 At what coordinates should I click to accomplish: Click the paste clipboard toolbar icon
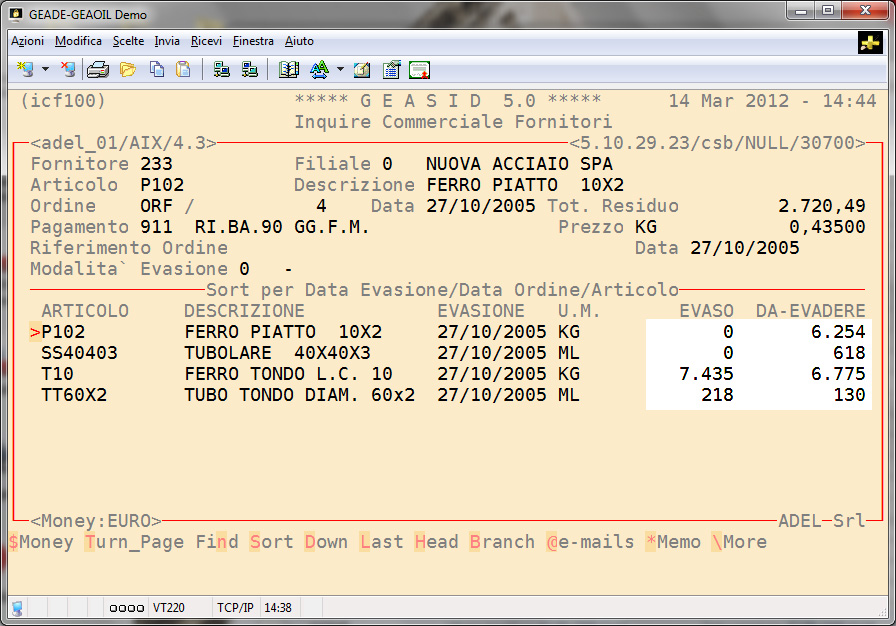tap(183, 70)
